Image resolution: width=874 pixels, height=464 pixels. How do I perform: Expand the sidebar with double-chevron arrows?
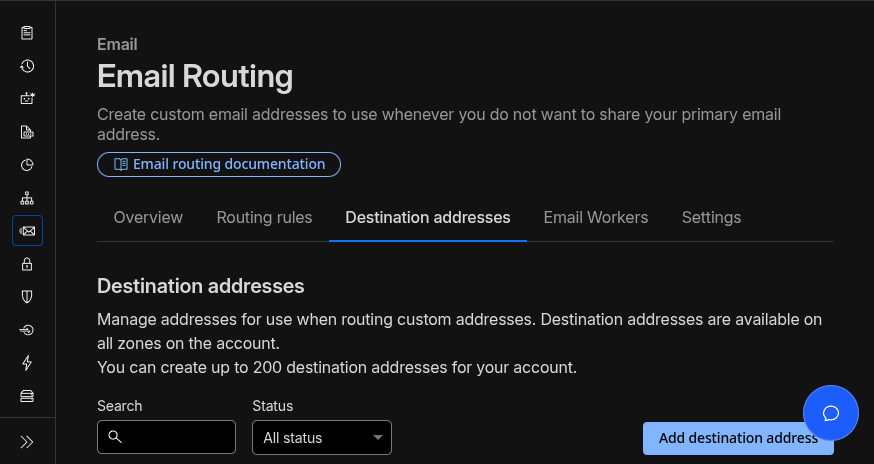pyautogui.click(x=27, y=441)
